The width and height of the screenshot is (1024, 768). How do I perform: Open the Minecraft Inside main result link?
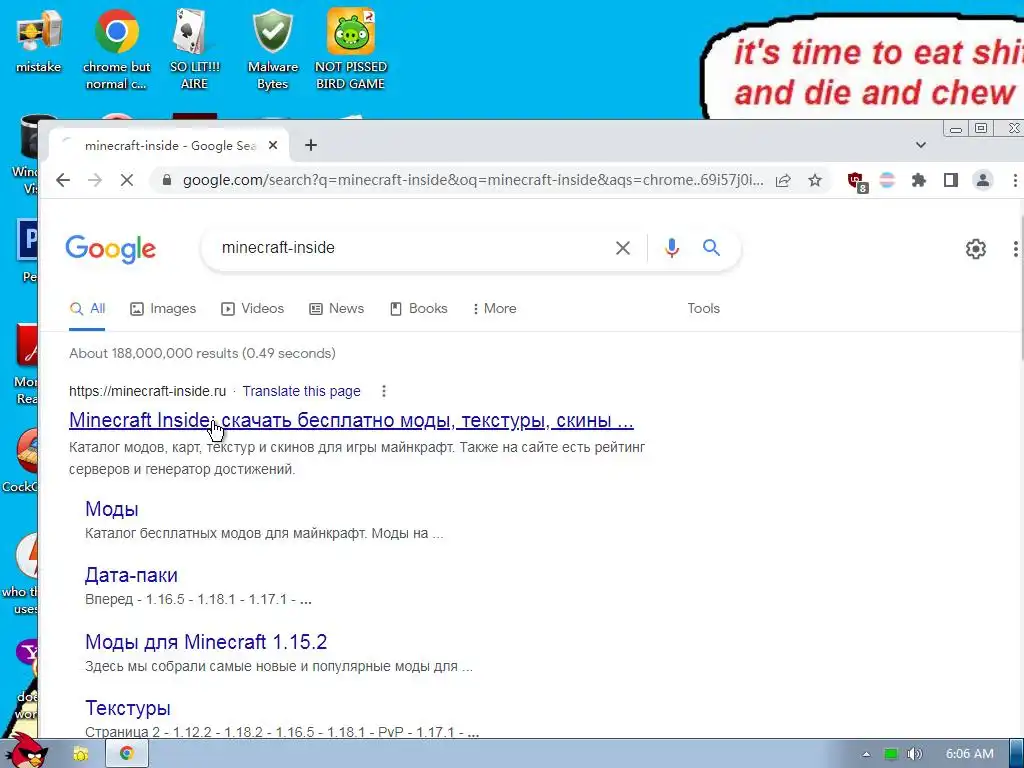click(351, 420)
